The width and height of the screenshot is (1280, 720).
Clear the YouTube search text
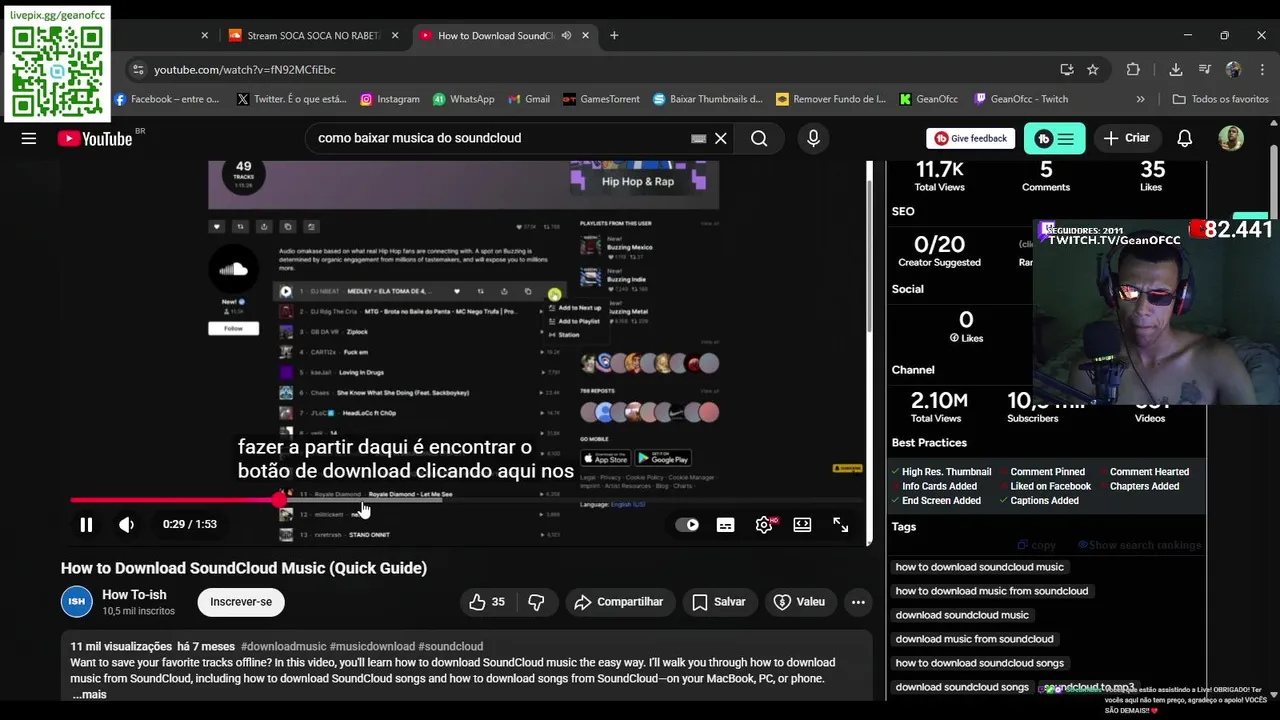click(720, 139)
